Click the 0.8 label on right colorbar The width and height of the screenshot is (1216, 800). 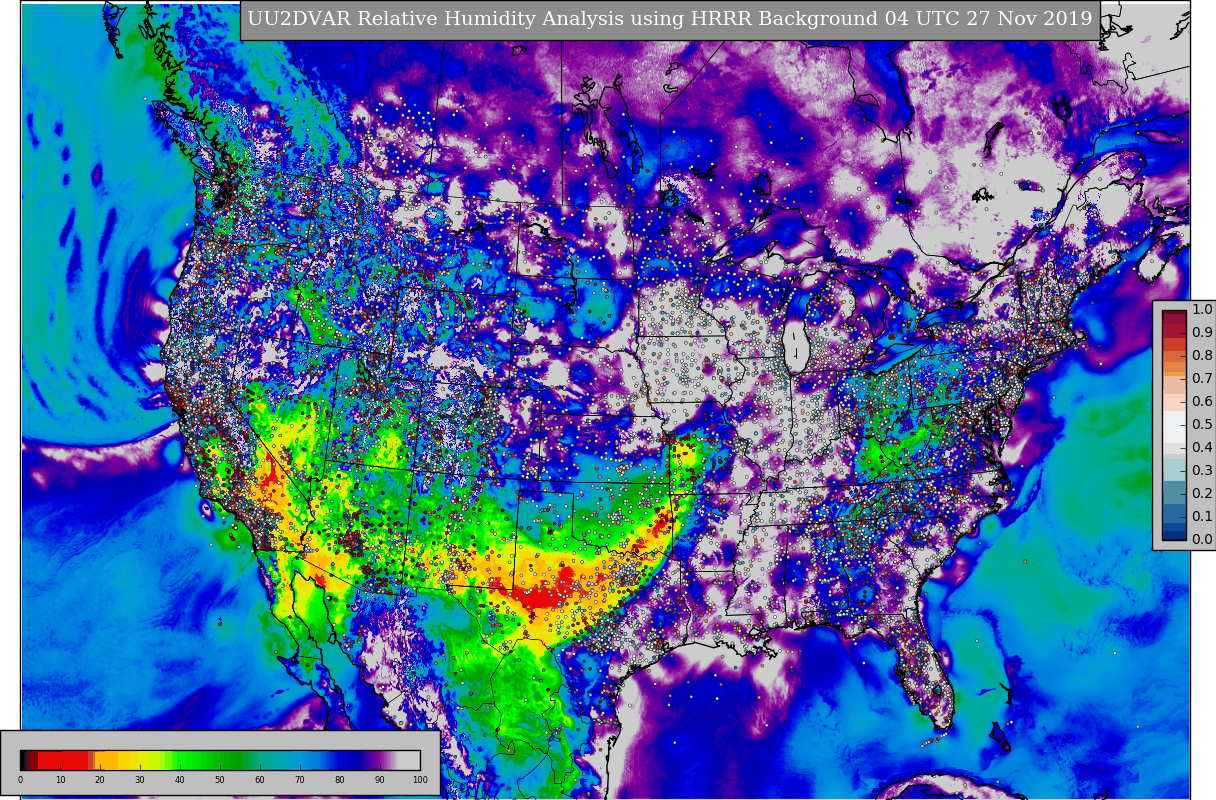pyautogui.click(x=1201, y=356)
